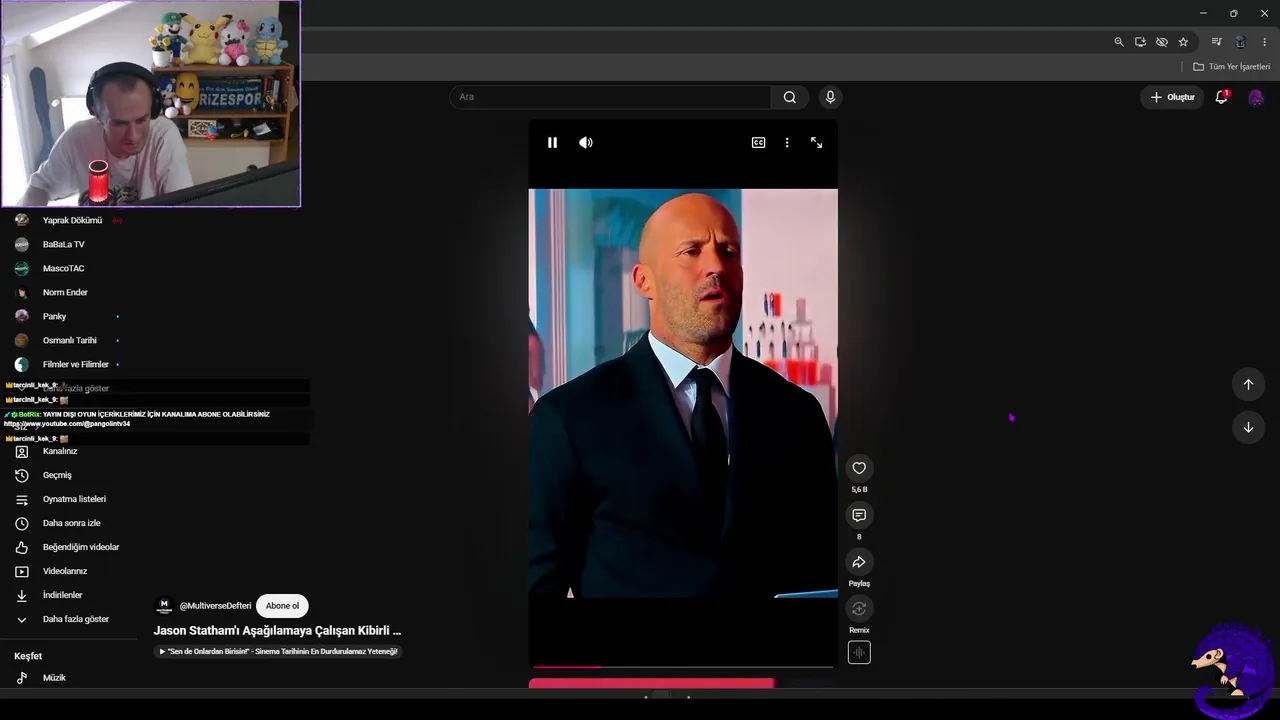Open the Oluştur create menu
1280x720 pixels.
1173,97
